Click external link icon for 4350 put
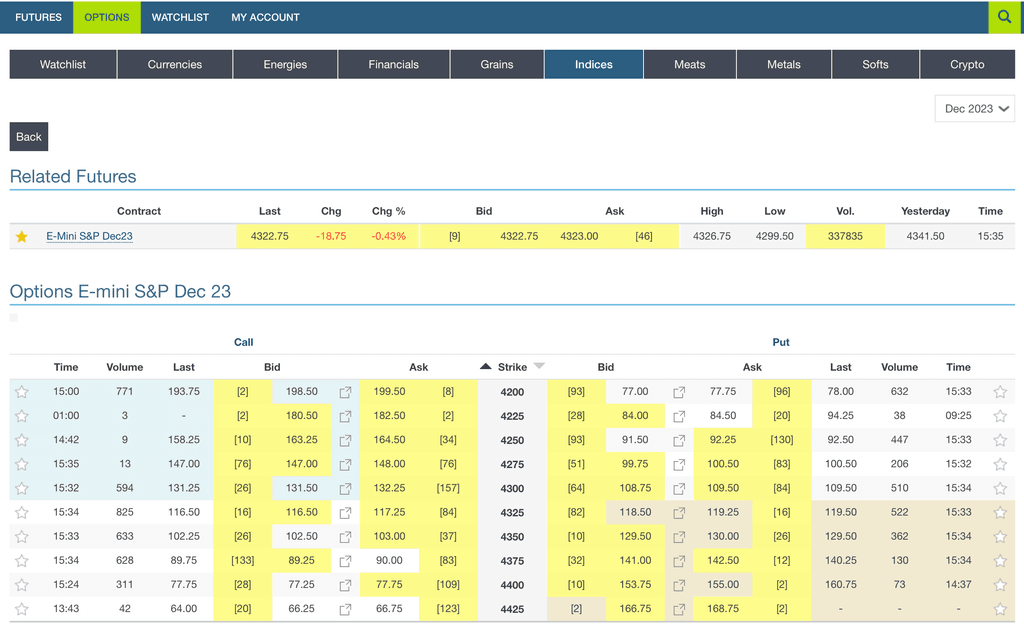Viewport: 1024px width, 624px height. point(679,537)
